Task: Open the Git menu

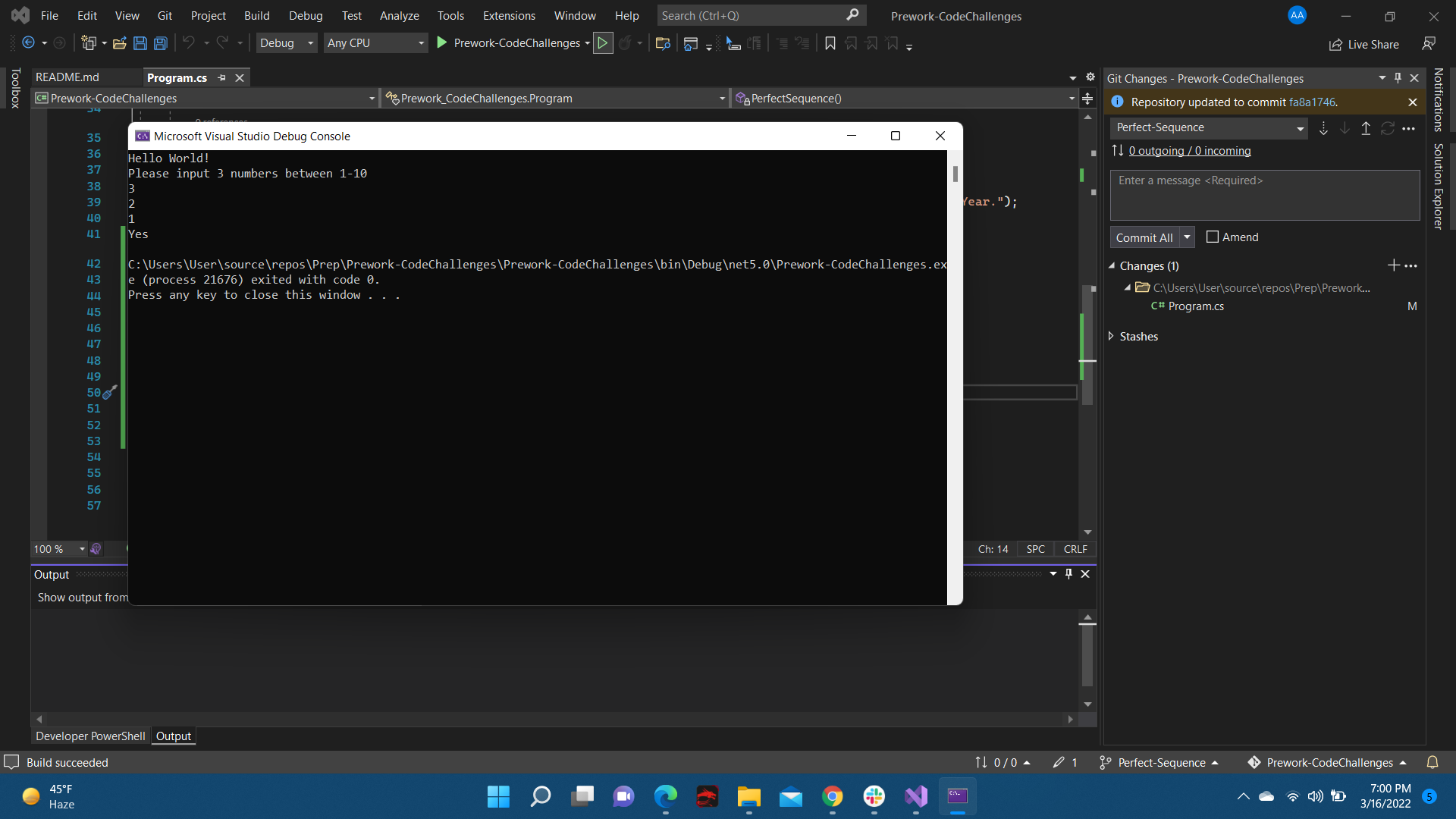Action: point(164,15)
